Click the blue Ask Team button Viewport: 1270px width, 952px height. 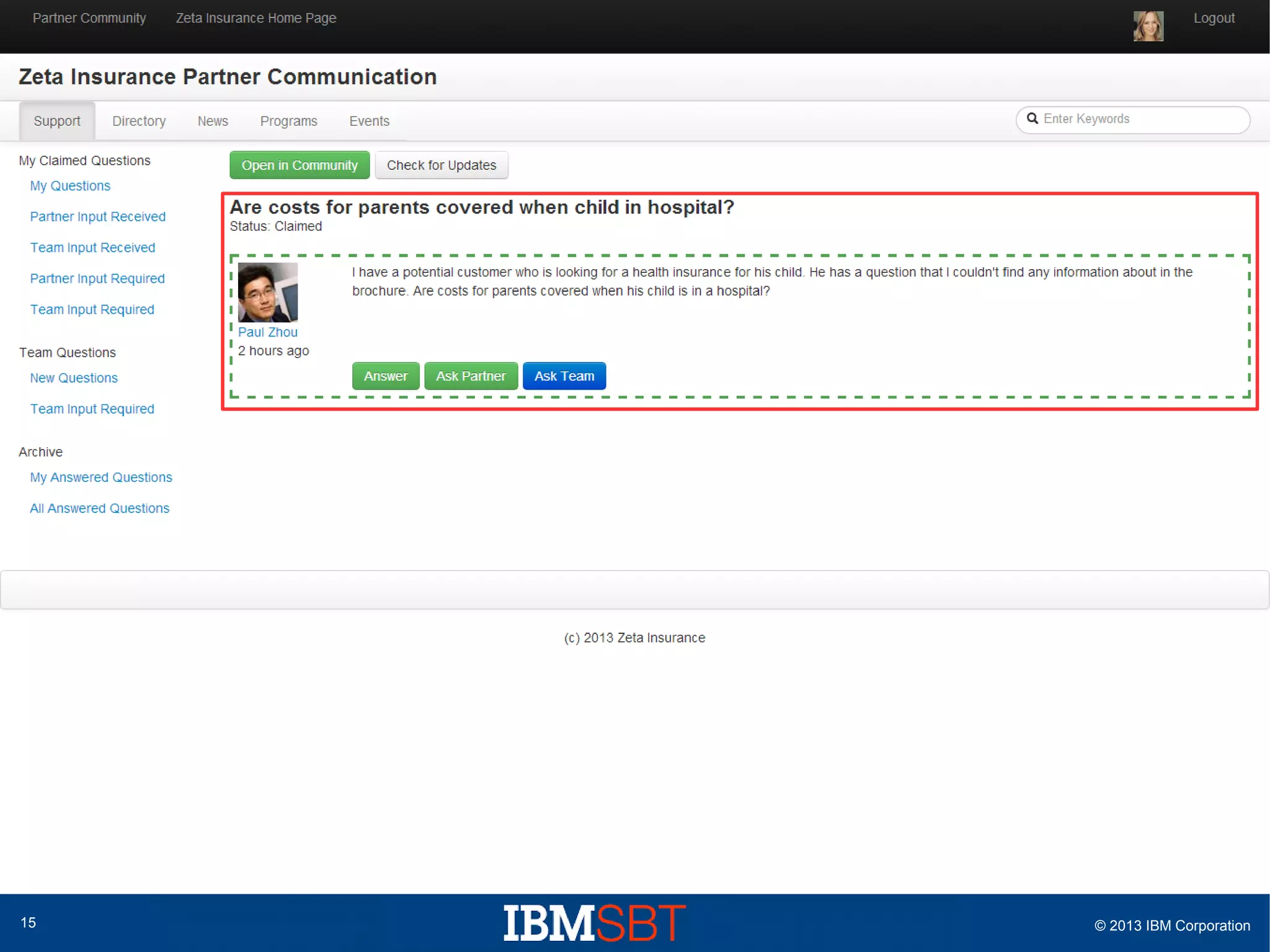coord(564,376)
